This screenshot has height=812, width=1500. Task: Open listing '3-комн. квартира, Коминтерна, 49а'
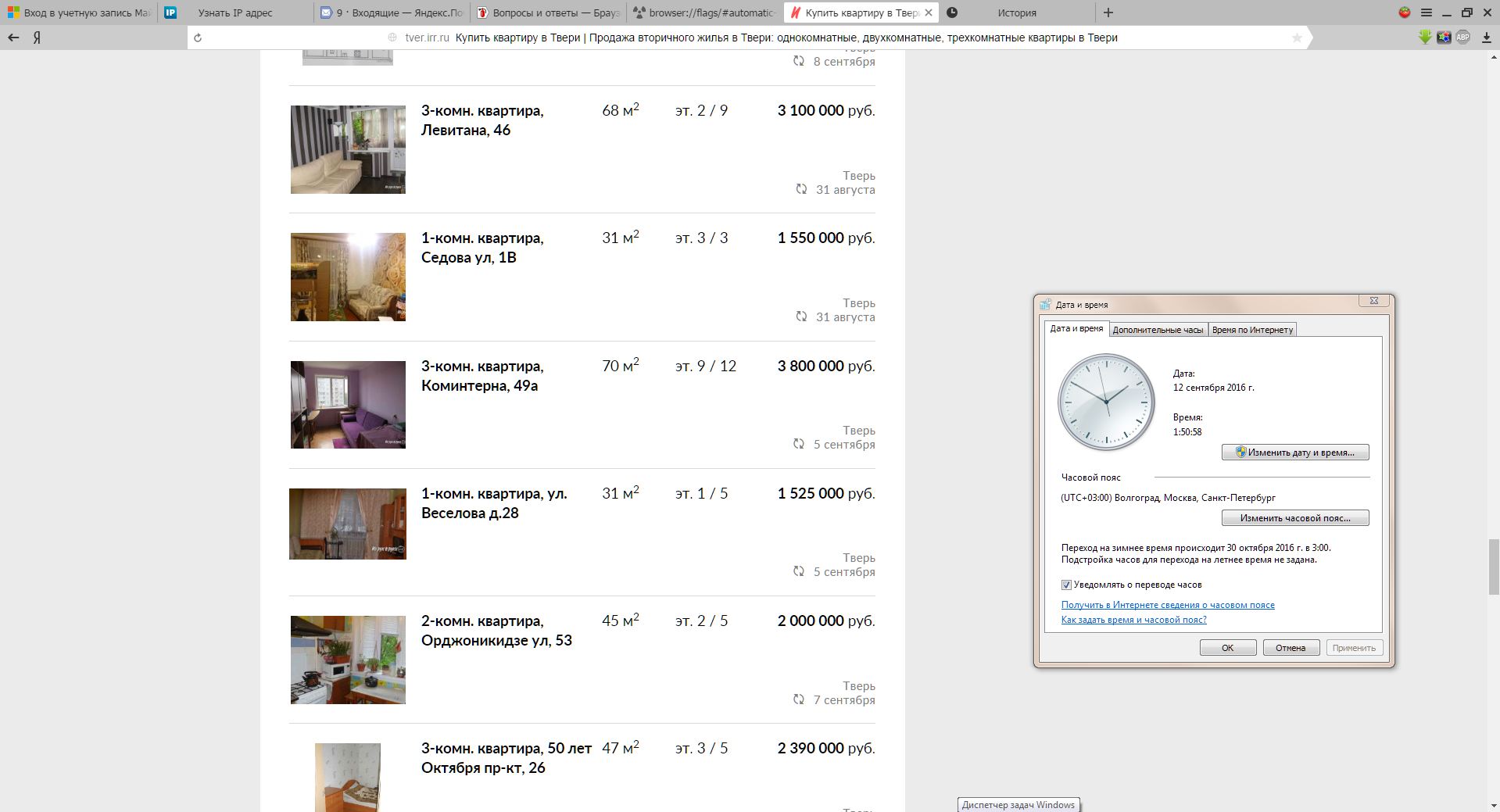(x=482, y=376)
